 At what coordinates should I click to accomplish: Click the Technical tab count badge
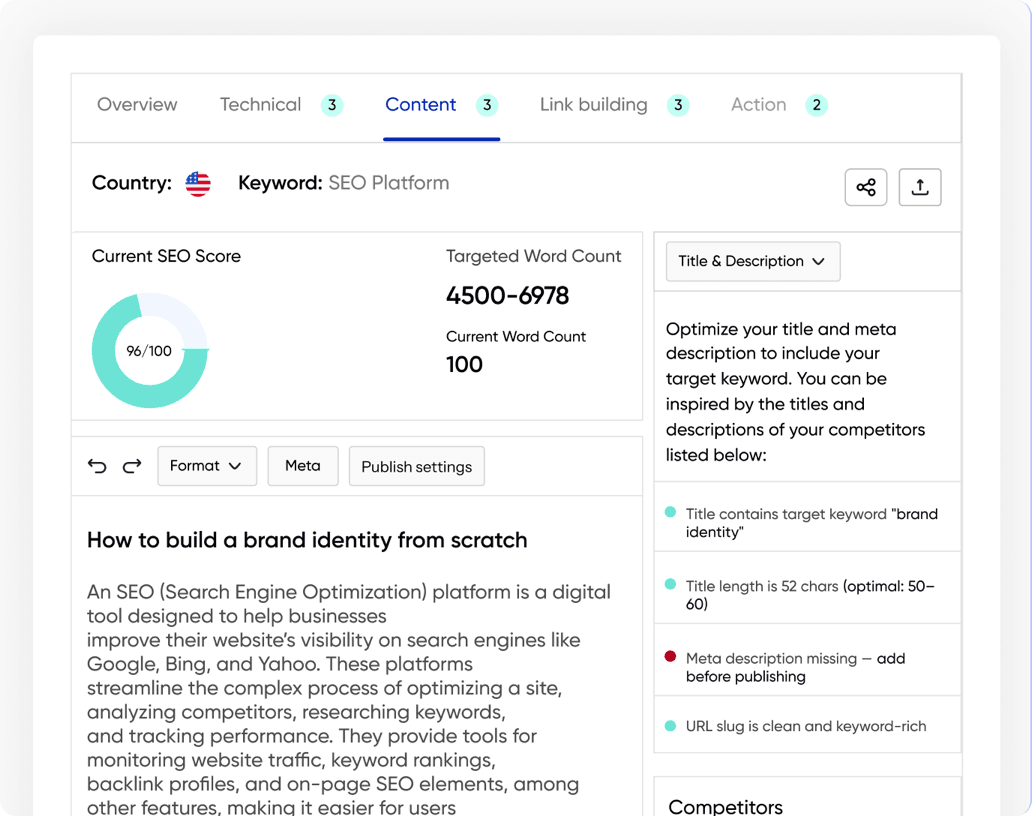point(332,105)
